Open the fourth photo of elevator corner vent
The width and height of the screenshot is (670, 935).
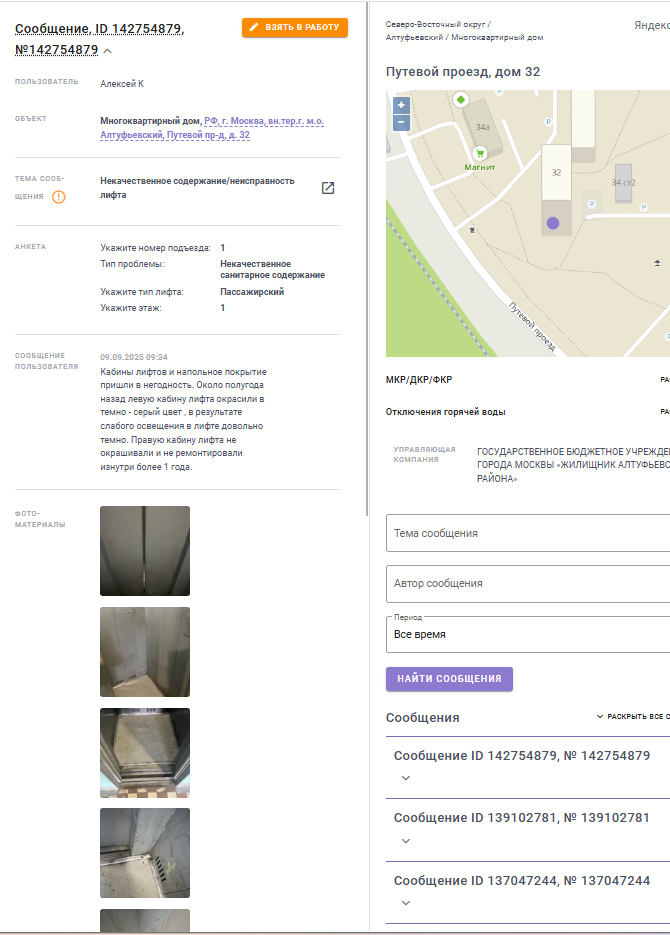tap(145, 853)
